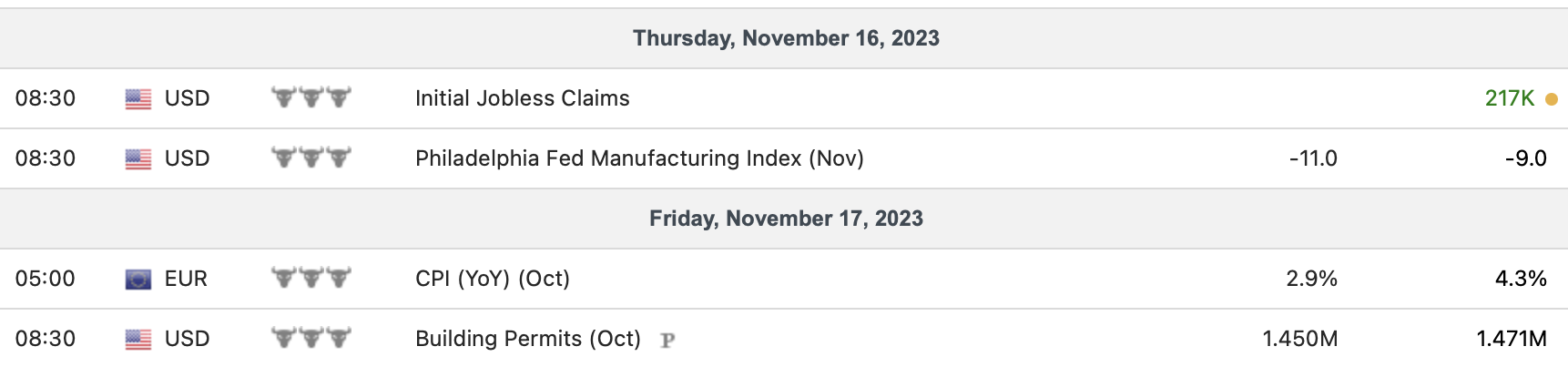Click the US flag beside Philadelphia Fed Index
Image resolution: width=1568 pixels, height=377 pixels.
click(x=138, y=159)
